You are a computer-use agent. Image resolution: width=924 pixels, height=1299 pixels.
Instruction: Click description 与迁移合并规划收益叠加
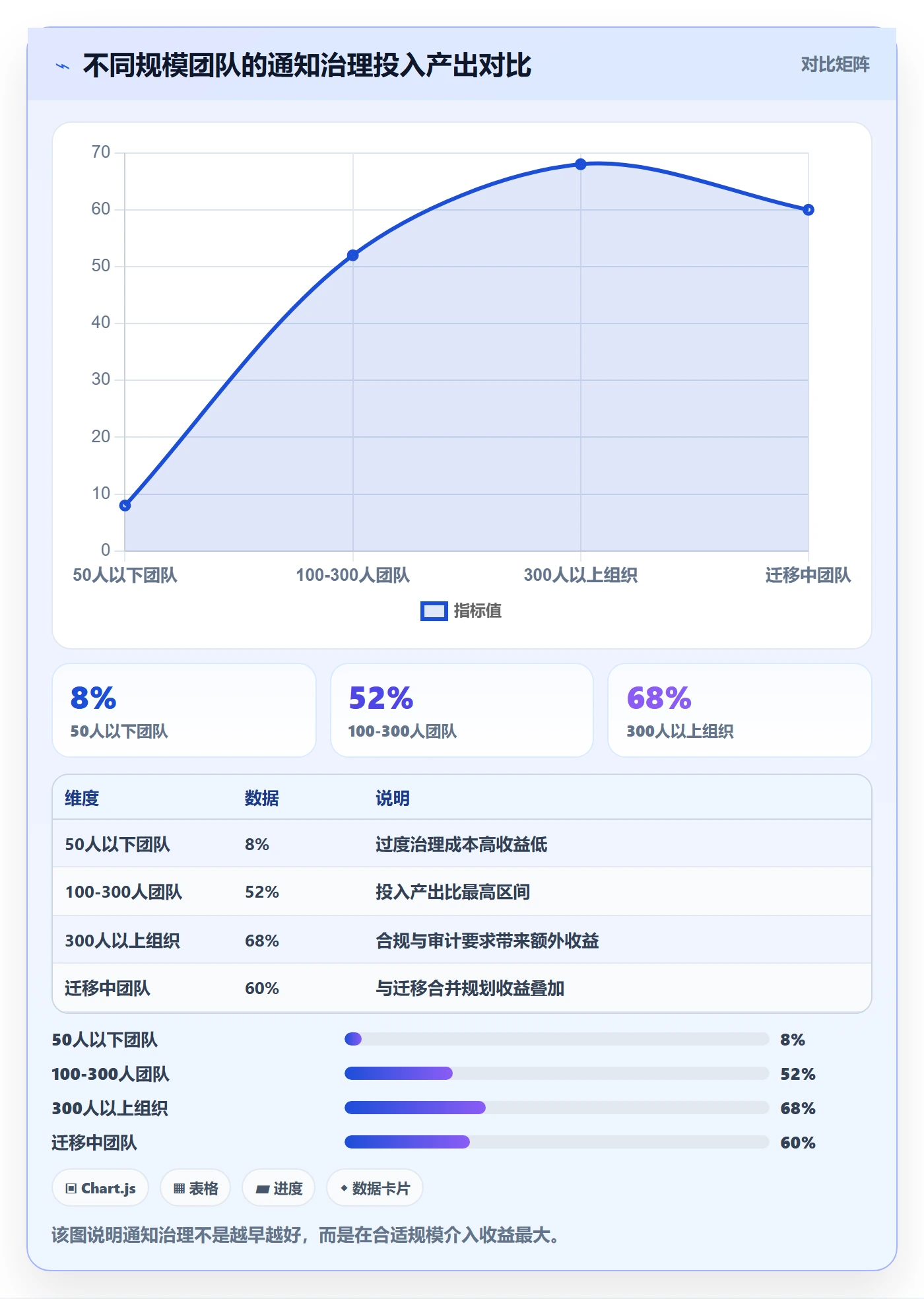pos(470,989)
